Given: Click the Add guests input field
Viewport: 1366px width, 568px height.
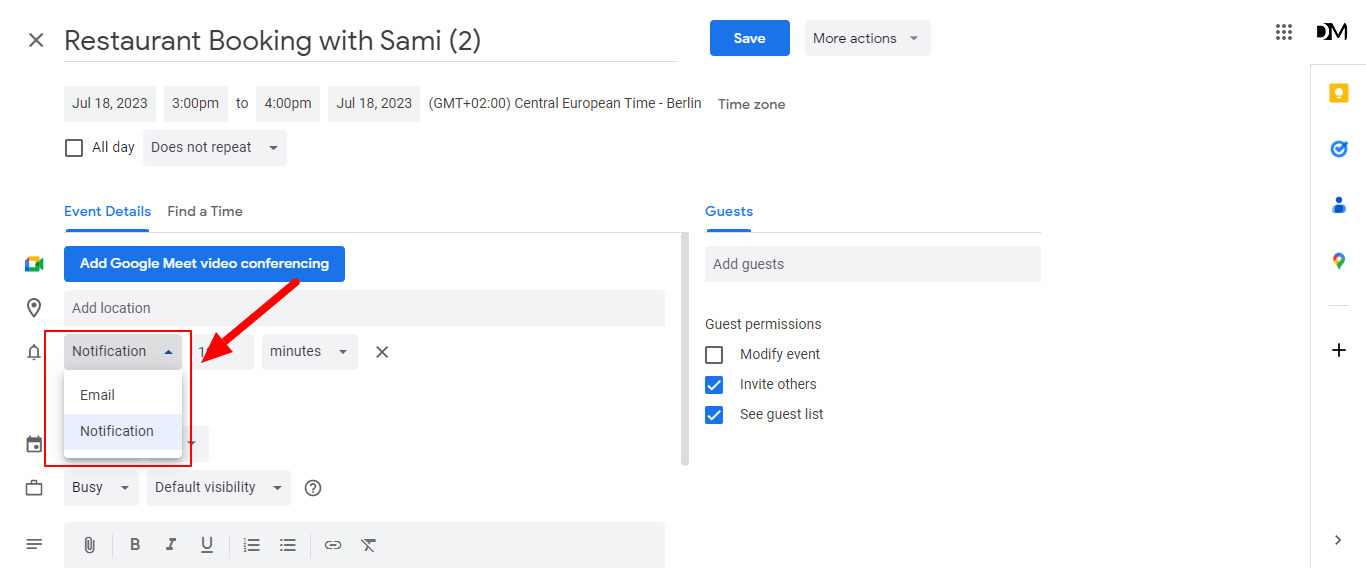Looking at the screenshot, I should pos(872,264).
